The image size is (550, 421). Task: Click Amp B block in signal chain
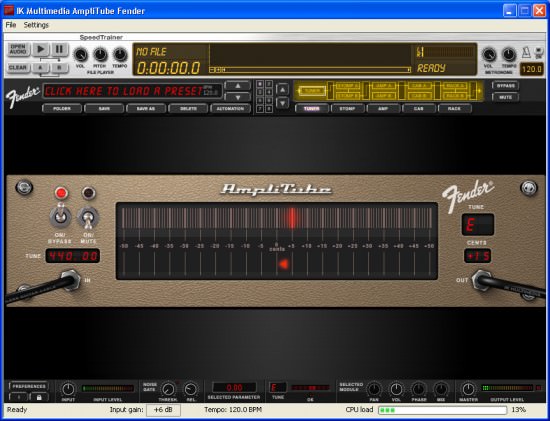click(x=383, y=96)
